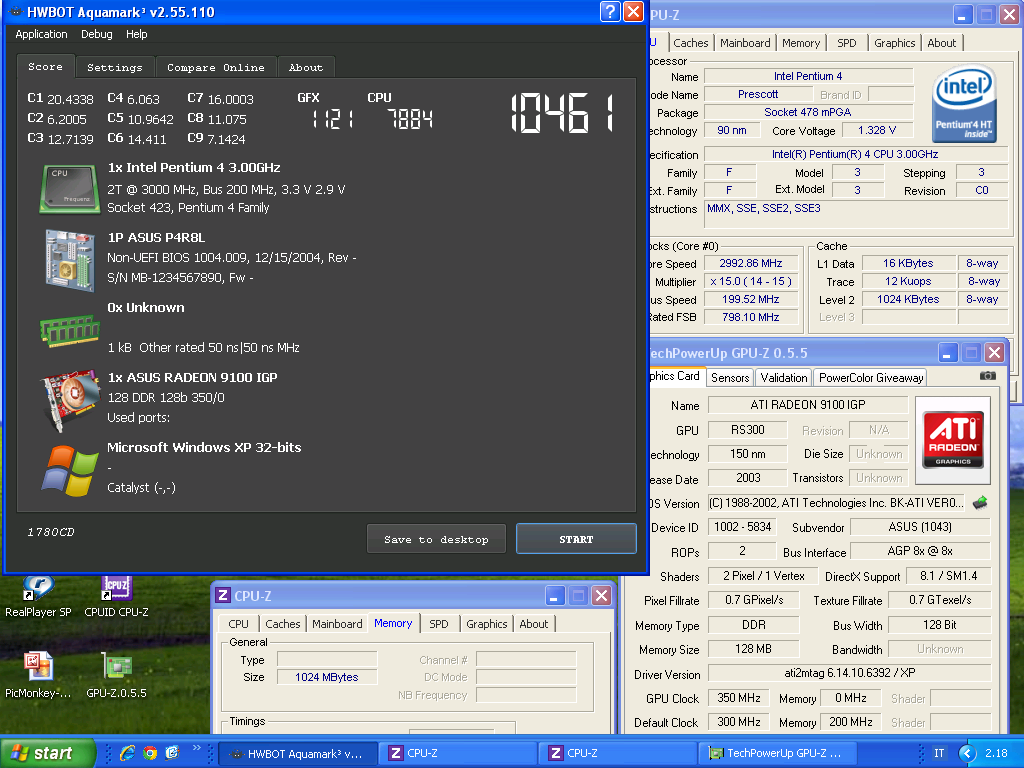The height and width of the screenshot is (768, 1024).
Task: Switch to the second CPU-Z taskbar button
Action: pyautogui.click(x=619, y=753)
